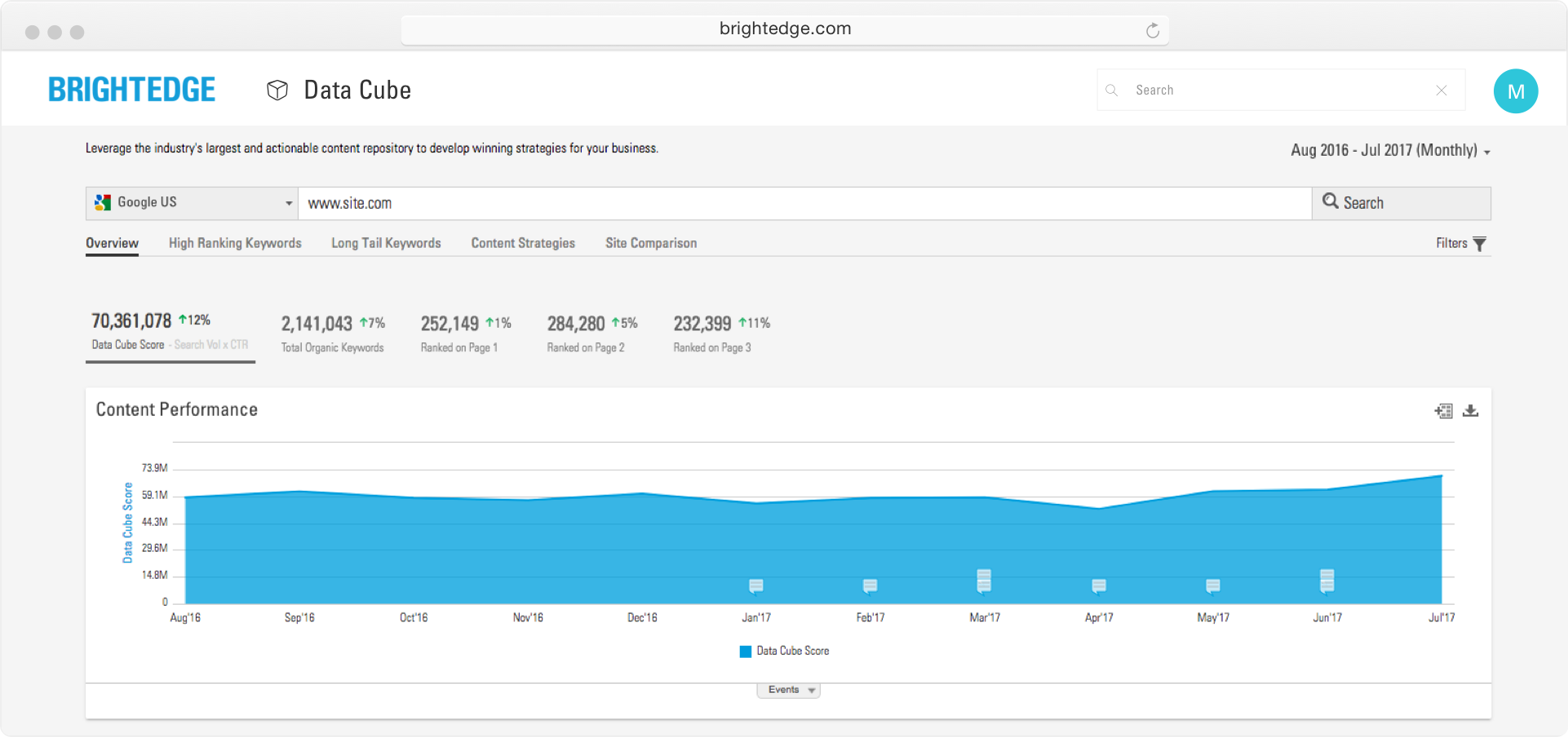Click the Jun'17 event marker icon
The image size is (1568, 737).
(x=1327, y=580)
